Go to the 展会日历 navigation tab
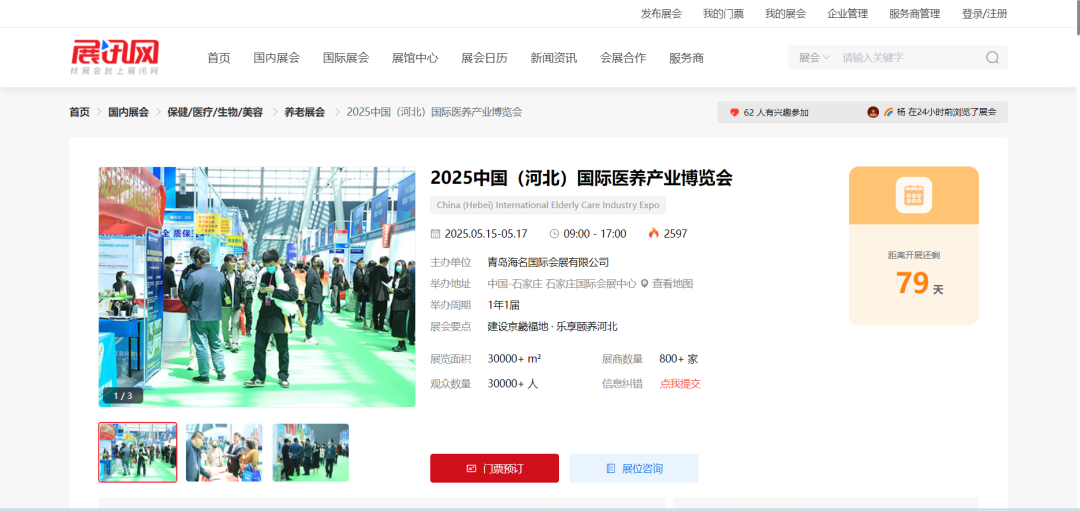 pos(484,58)
